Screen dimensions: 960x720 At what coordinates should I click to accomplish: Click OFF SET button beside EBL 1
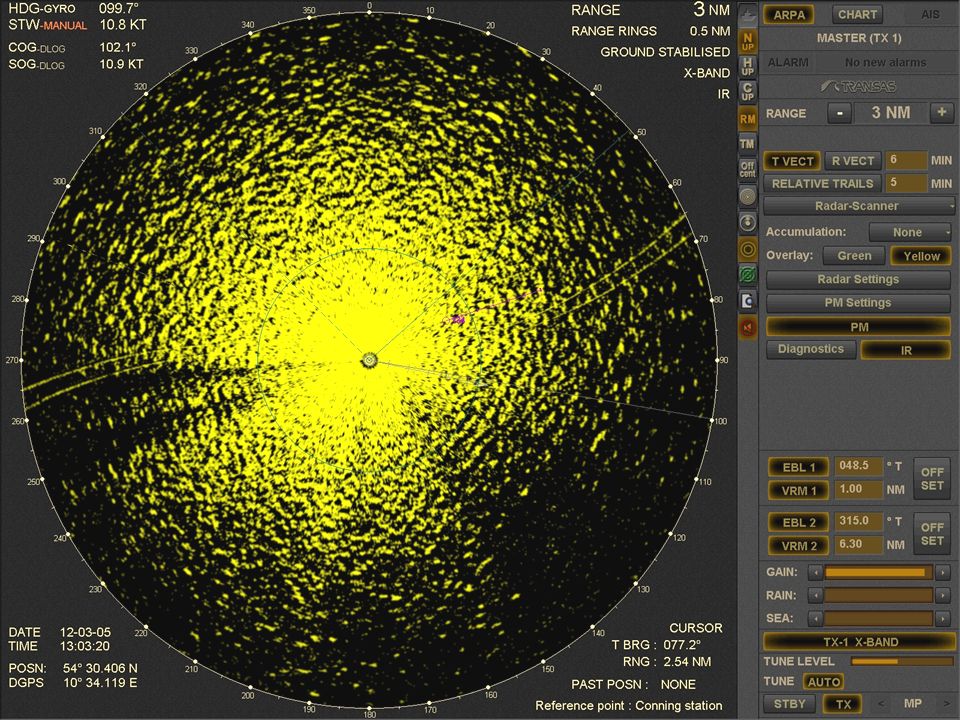[x=932, y=479]
